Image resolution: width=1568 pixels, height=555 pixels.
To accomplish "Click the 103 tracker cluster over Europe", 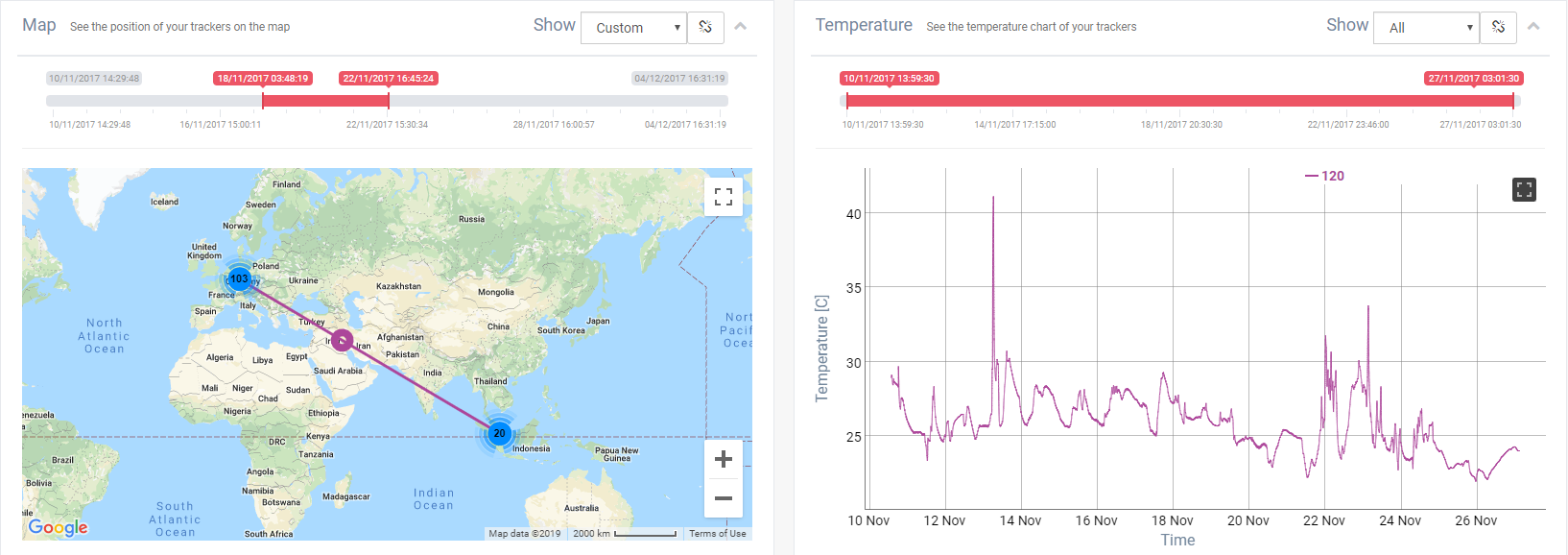I will 239,279.
